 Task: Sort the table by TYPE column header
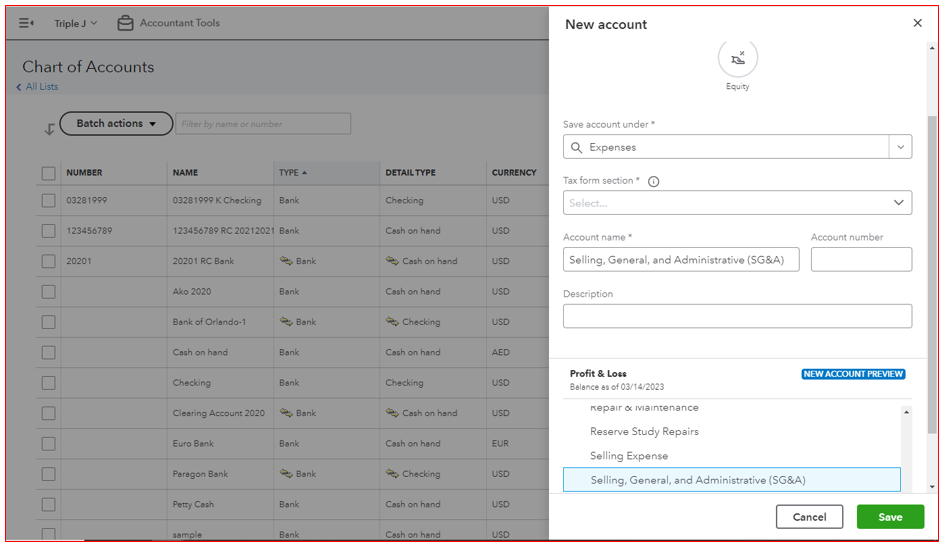pos(292,173)
